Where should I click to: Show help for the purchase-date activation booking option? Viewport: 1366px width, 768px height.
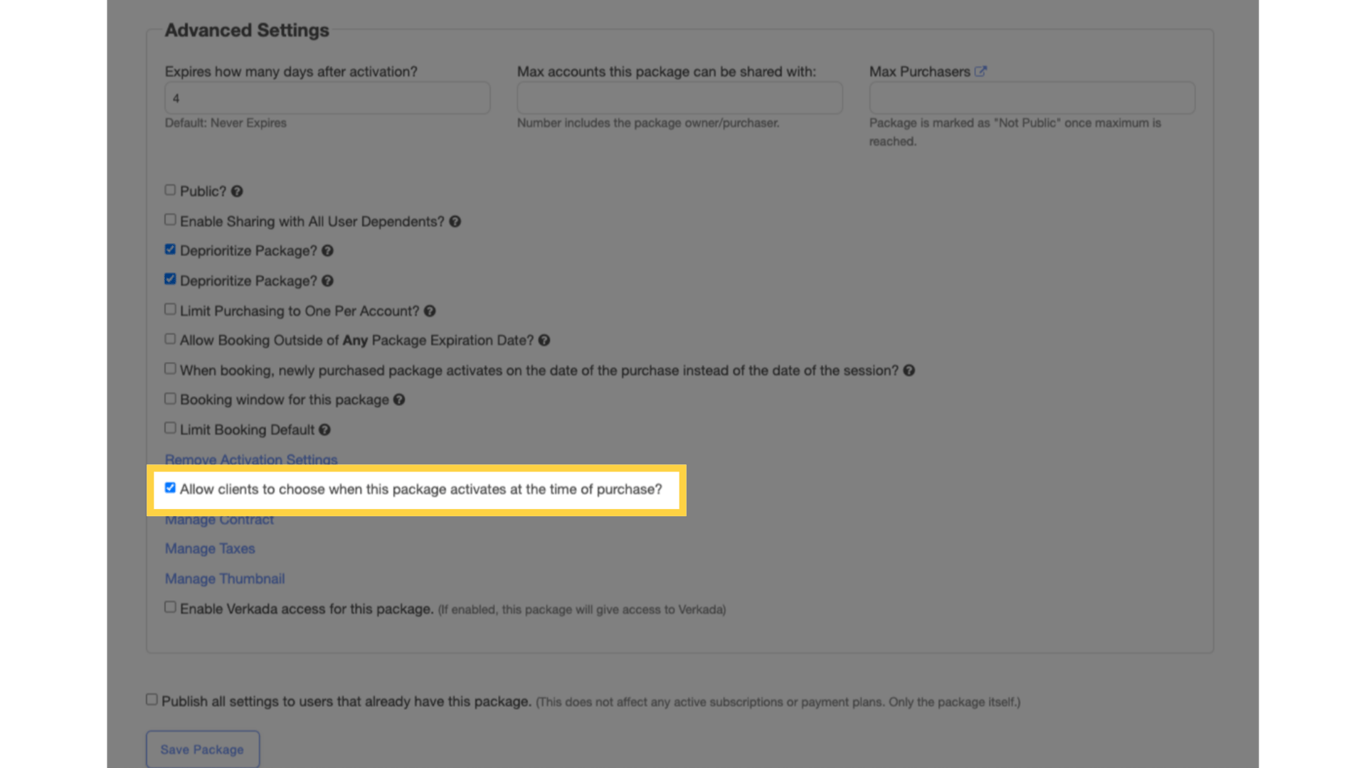coord(909,369)
